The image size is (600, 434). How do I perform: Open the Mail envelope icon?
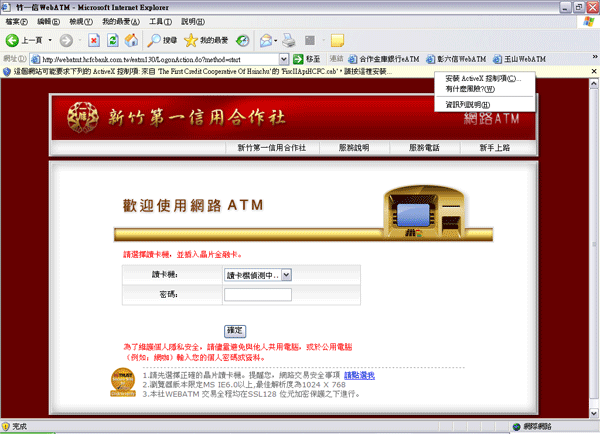pyautogui.click(x=266, y=40)
